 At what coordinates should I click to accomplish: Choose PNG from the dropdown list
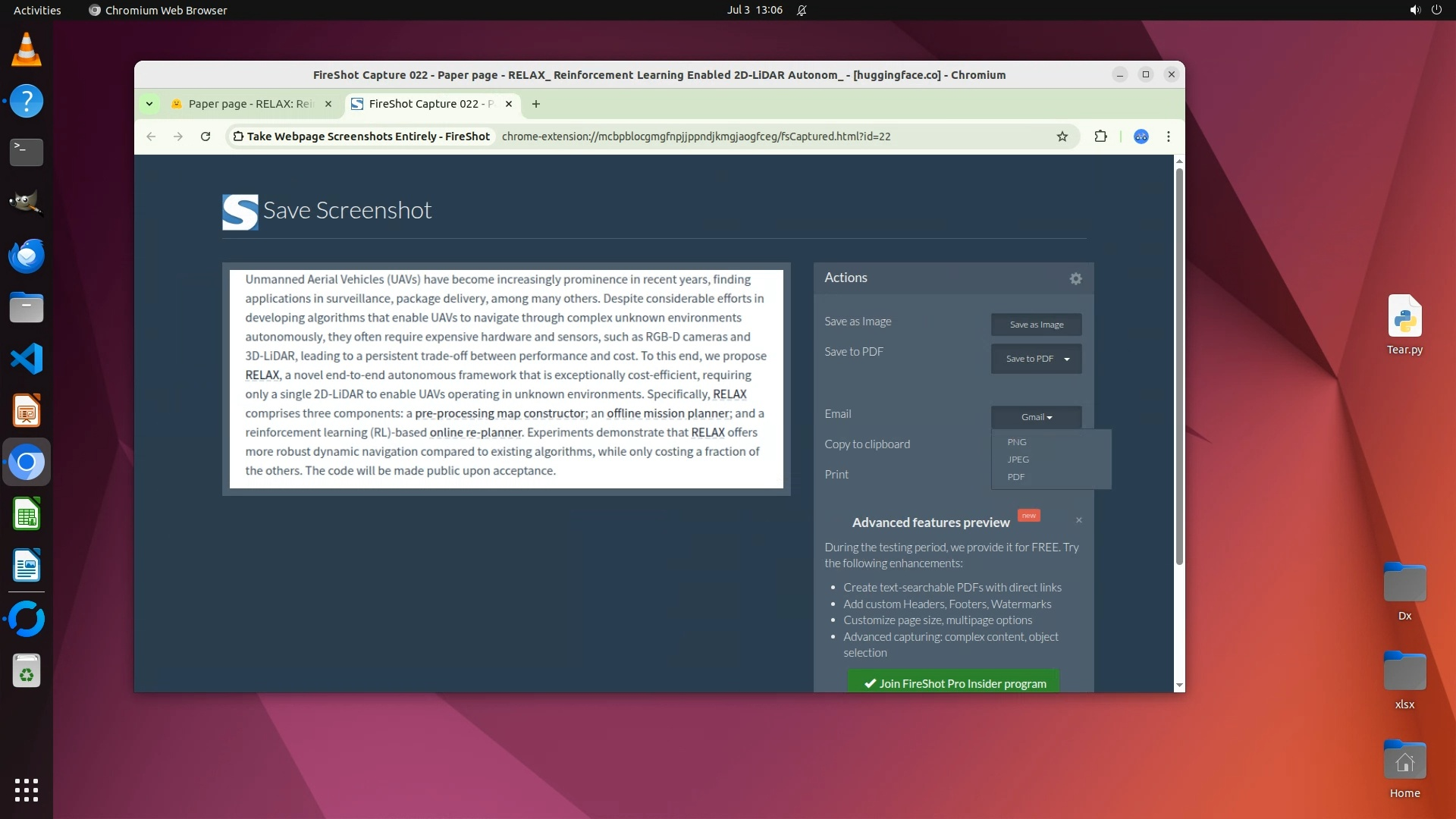1017,442
